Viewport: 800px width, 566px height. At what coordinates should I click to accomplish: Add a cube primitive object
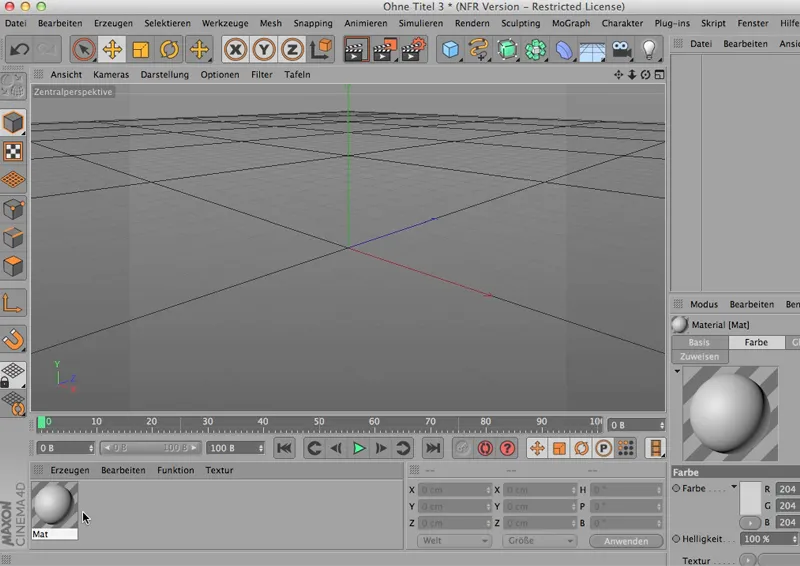(450, 50)
